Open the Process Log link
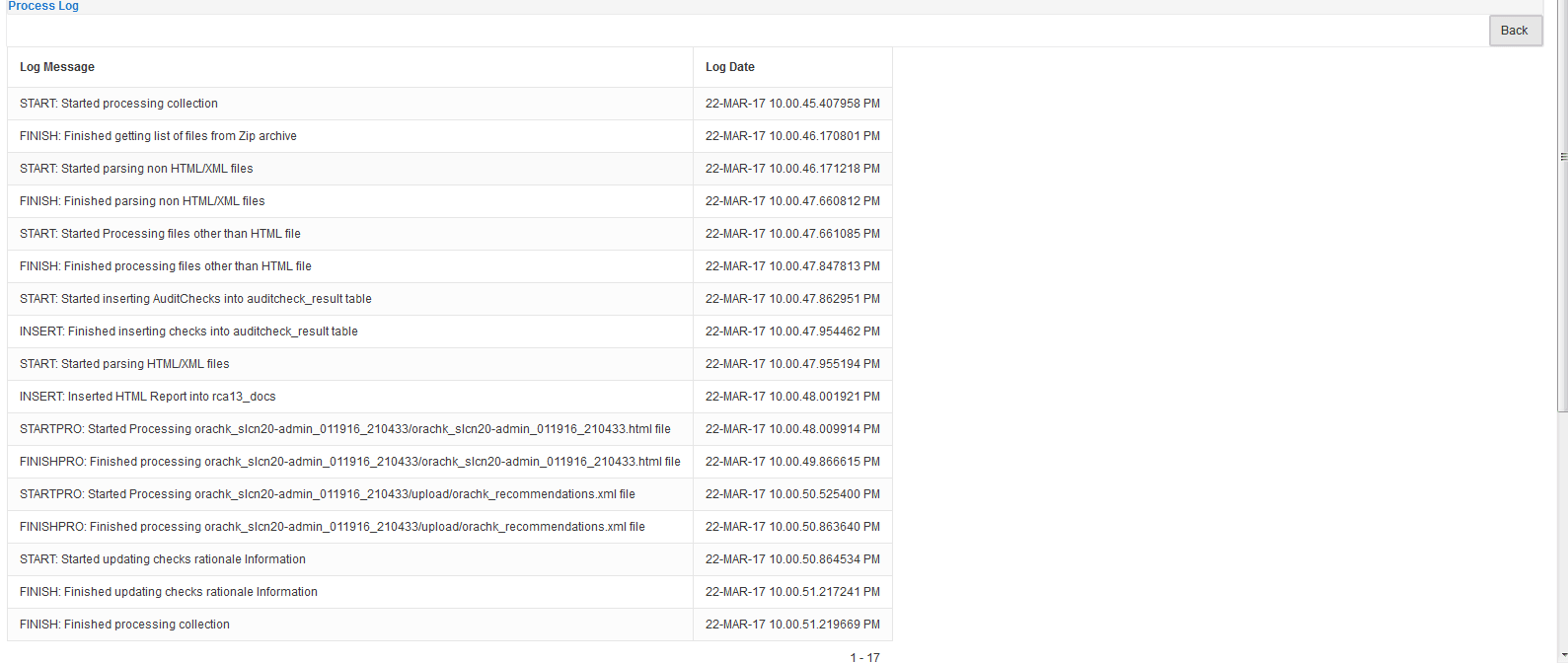The width and height of the screenshot is (1568, 663). tap(43, 6)
